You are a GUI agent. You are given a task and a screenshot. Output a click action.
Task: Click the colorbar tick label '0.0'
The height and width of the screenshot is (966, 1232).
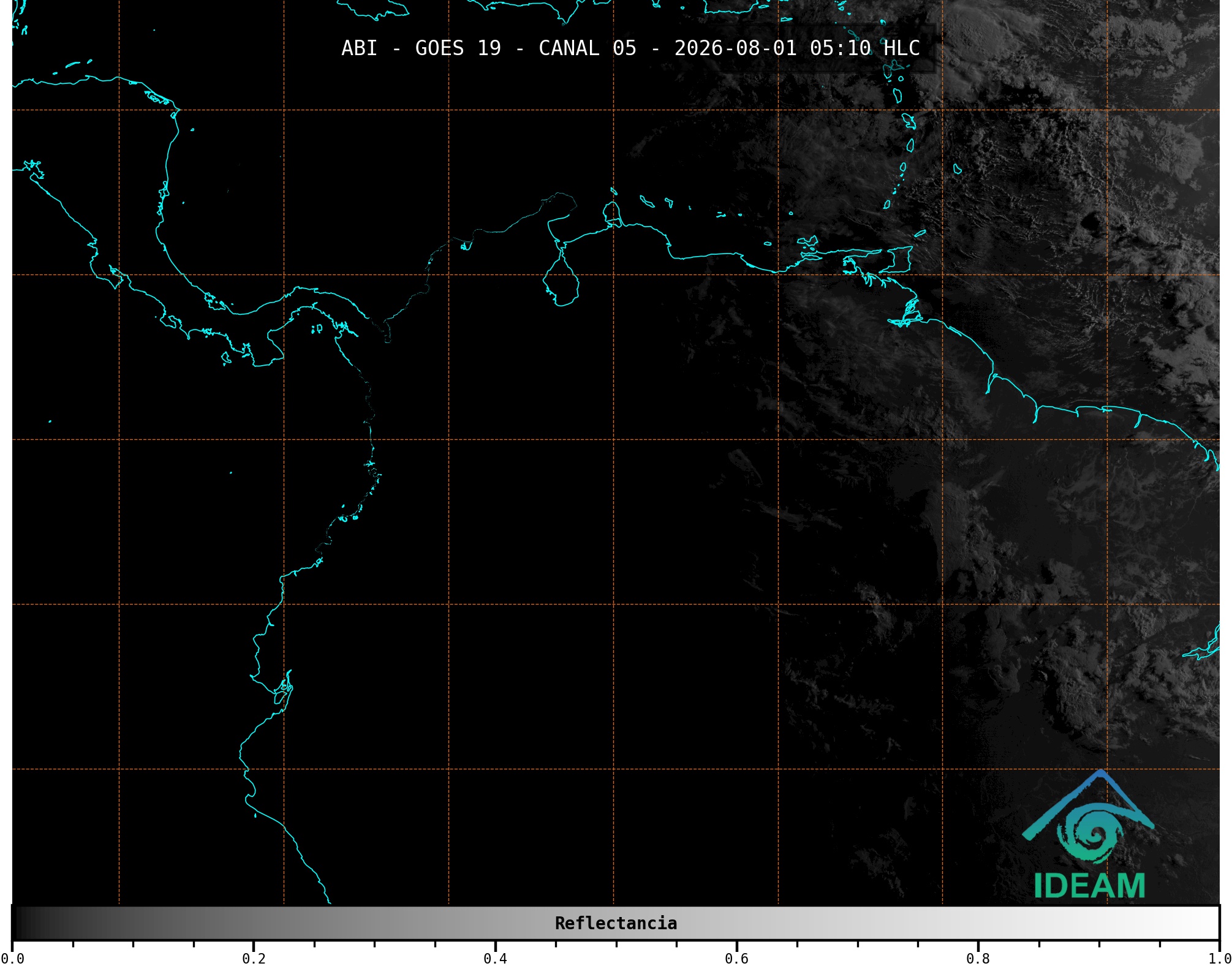tap(12, 959)
